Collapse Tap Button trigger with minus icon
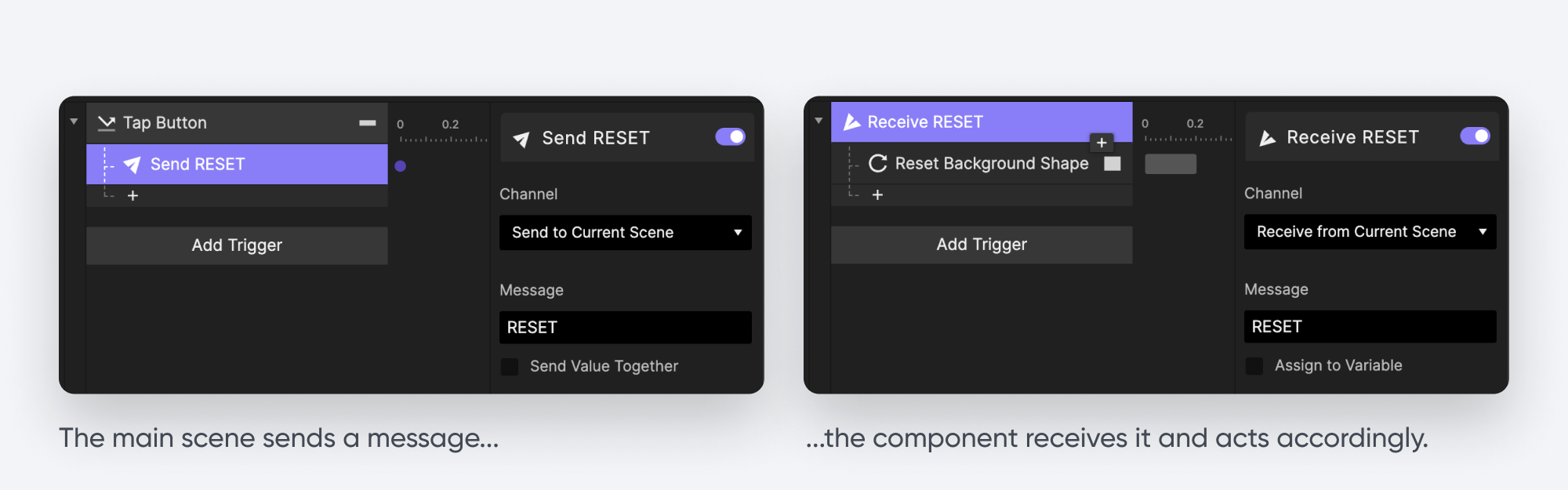This screenshot has height=490, width=1568. pyautogui.click(x=367, y=123)
